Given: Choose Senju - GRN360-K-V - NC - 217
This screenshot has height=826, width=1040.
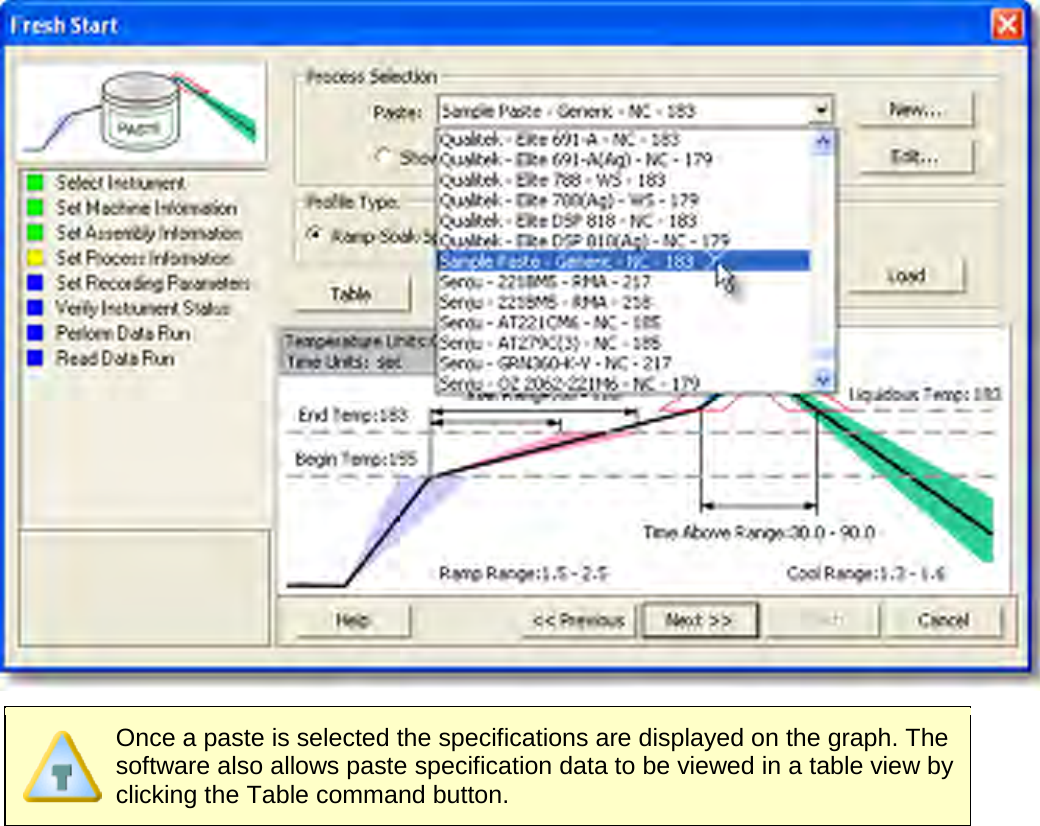Looking at the screenshot, I should point(623,364).
